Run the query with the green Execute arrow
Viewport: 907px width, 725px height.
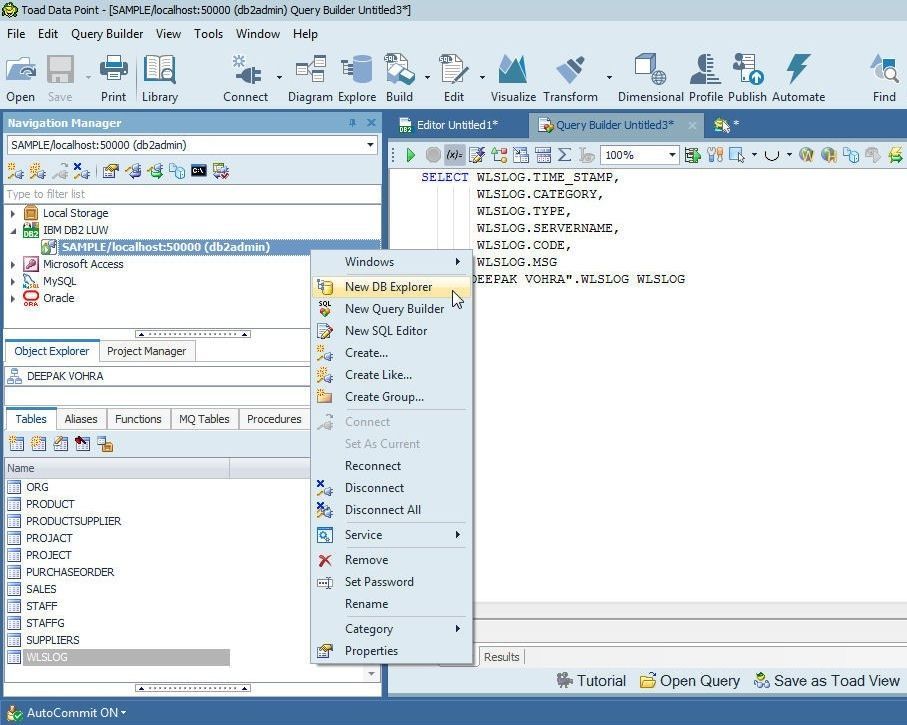pos(411,155)
